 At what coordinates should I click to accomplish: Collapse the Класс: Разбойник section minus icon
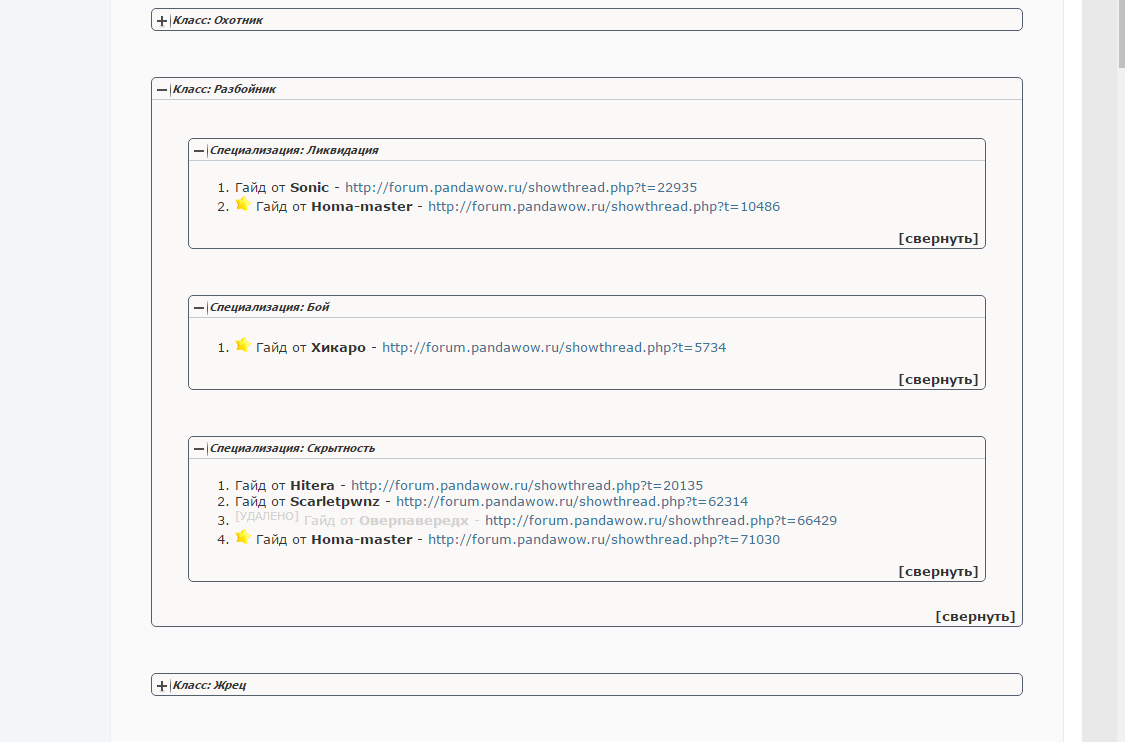tap(162, 89)
